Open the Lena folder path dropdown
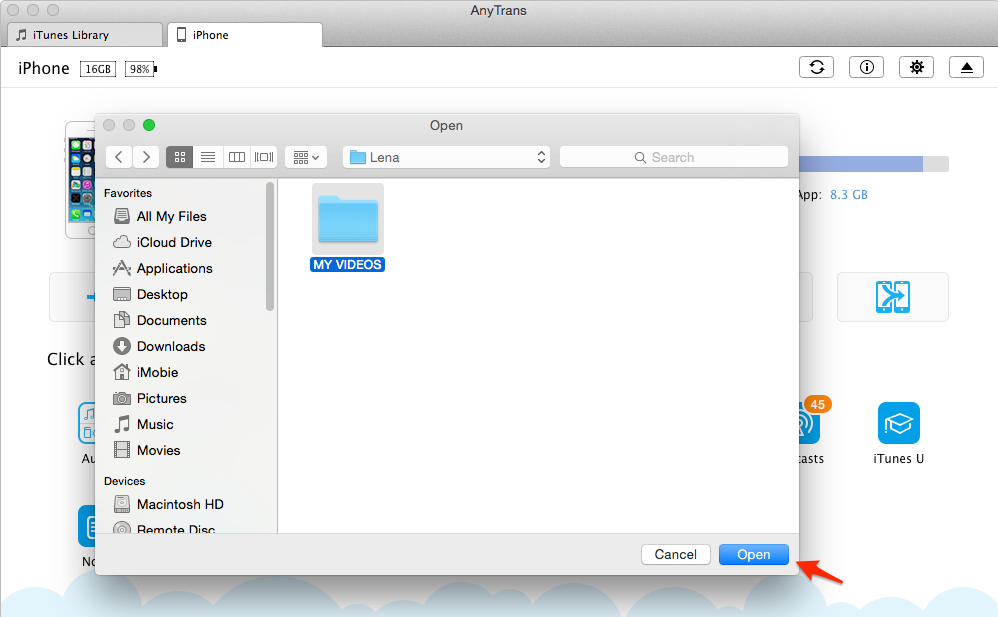This screenshot has width=998, height=617. pyautogui.click(x=446, y=157)
